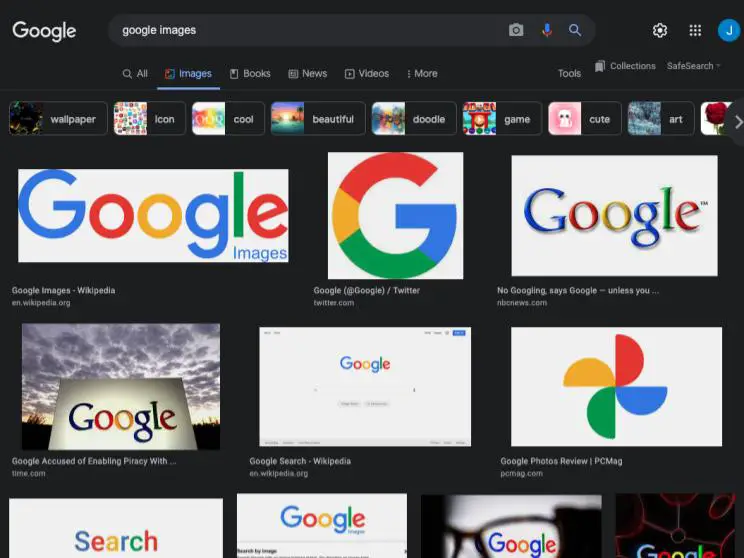
Task: Open 'Google Accused of Enabling Piracy' link
Action: [94, 461]
